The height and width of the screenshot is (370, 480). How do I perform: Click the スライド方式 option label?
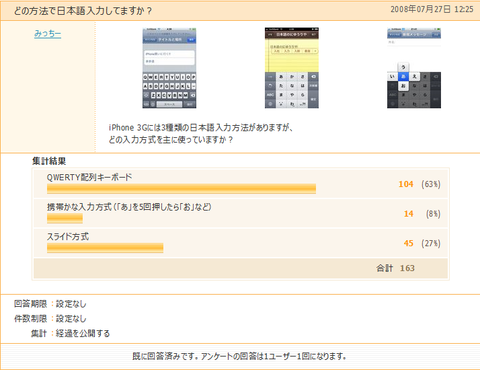(x=68, y=237)
